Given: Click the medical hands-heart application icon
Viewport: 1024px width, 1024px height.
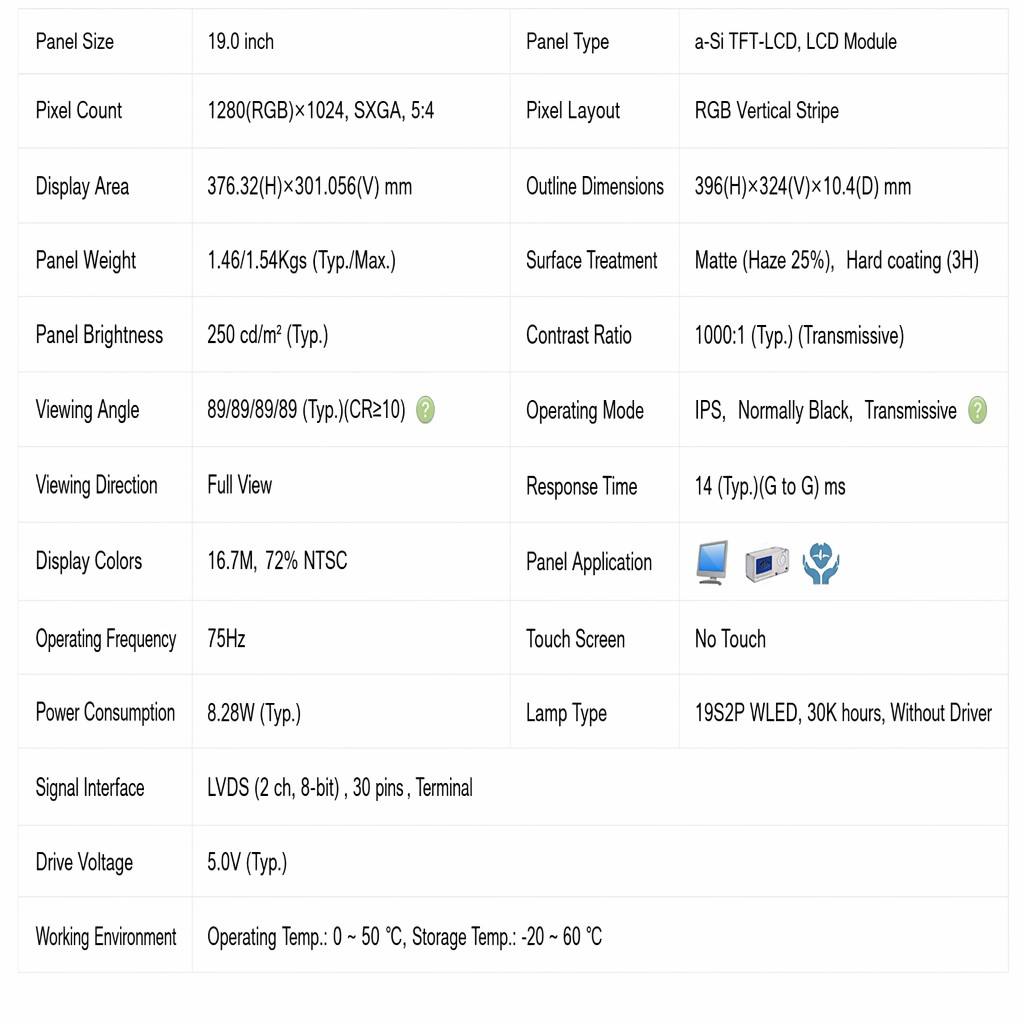Looking at the screenshot, I should tap(821, 563).
